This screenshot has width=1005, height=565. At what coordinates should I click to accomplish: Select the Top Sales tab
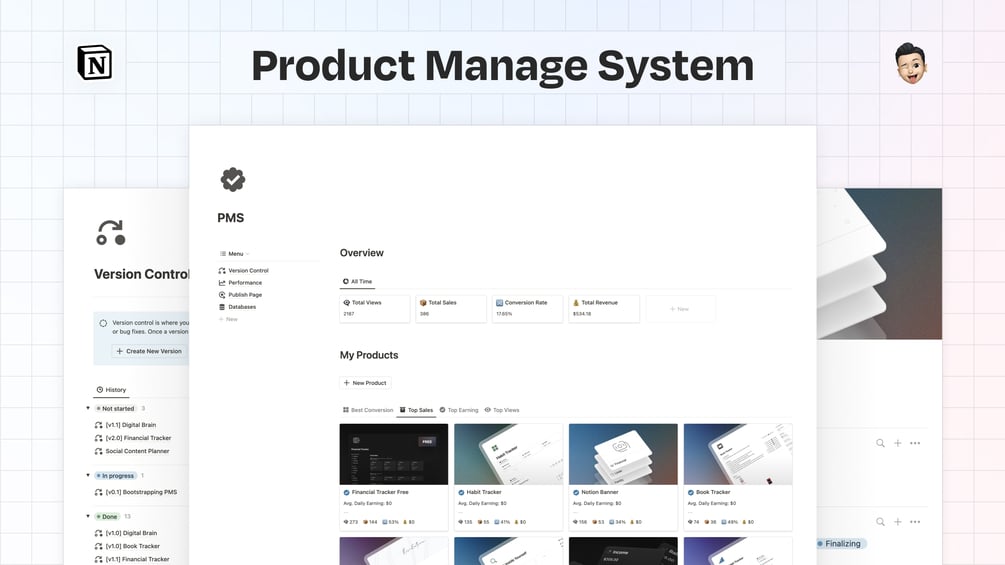[416, 410]
